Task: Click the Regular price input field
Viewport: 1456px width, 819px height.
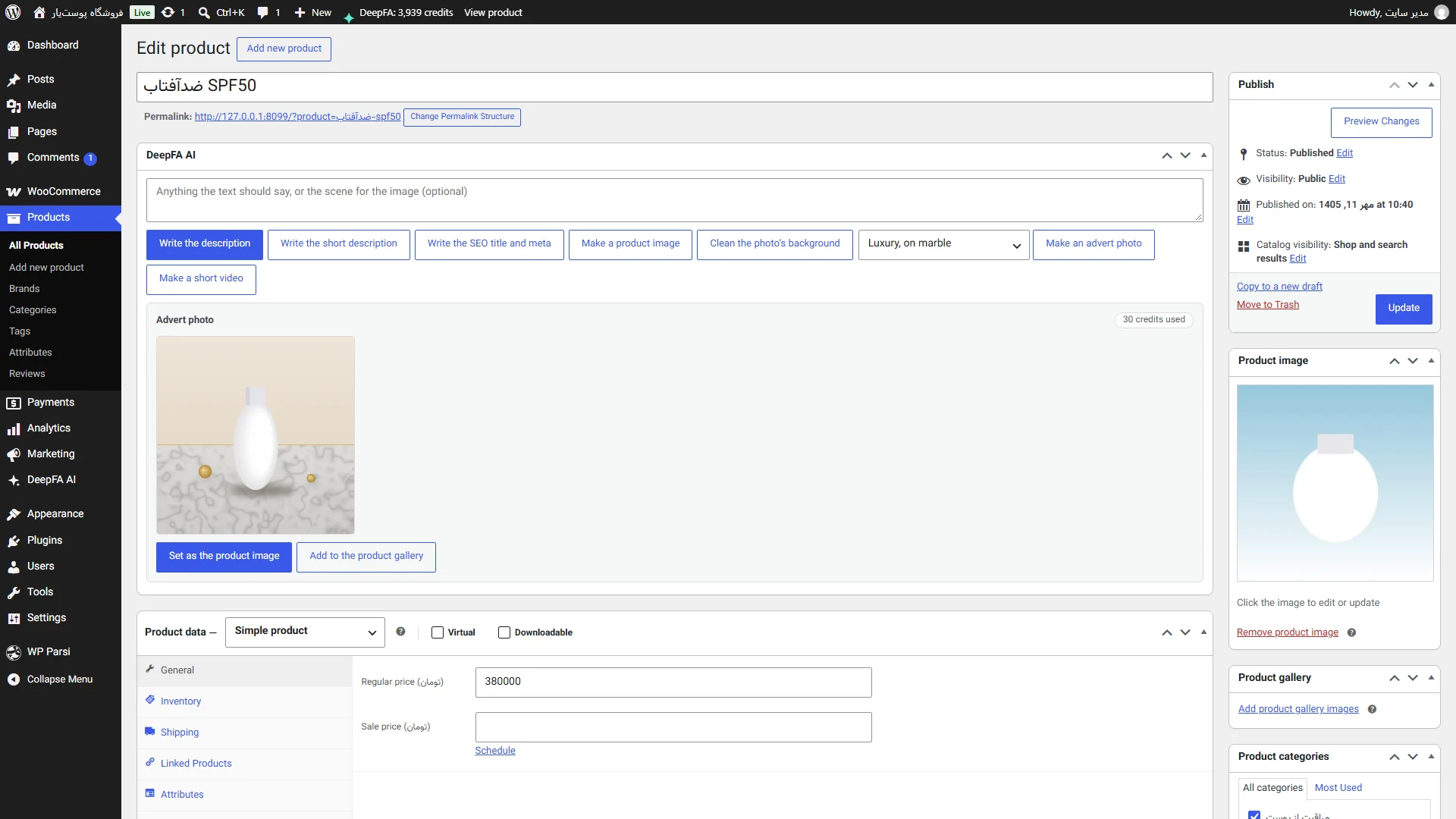Action: (673, 682)
